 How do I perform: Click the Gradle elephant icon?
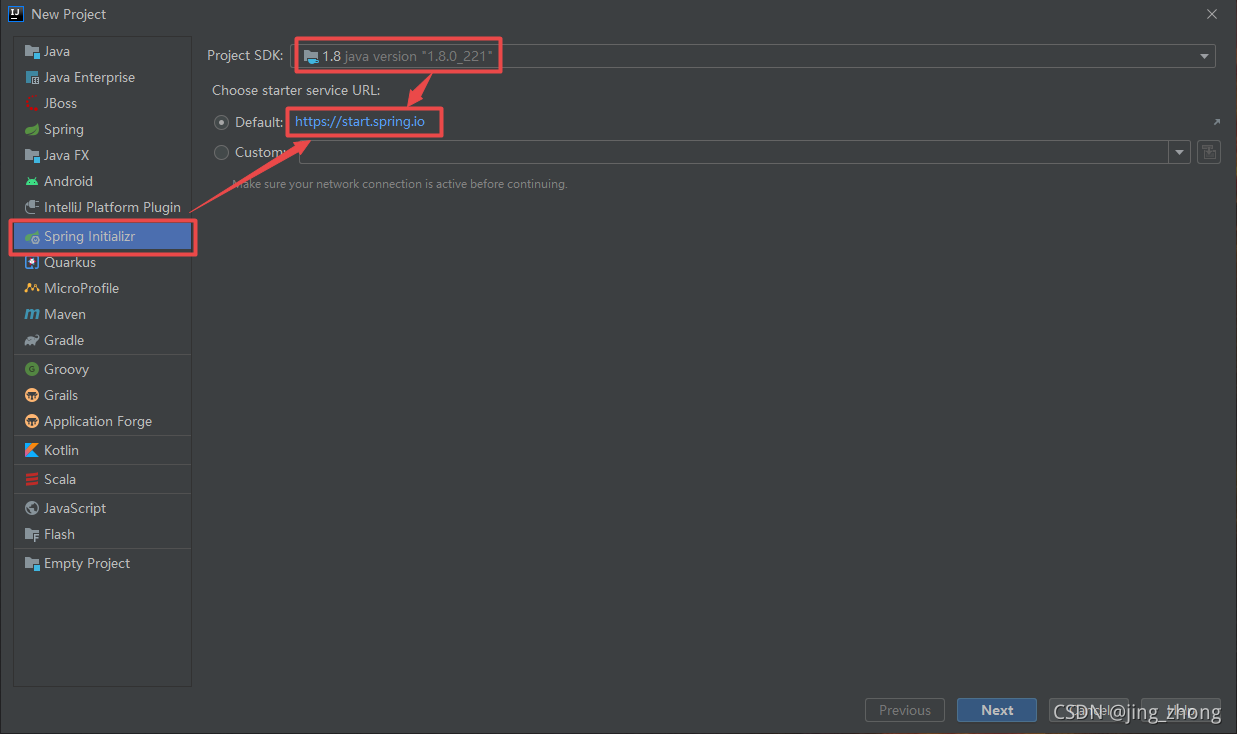(x=32, y=340)
